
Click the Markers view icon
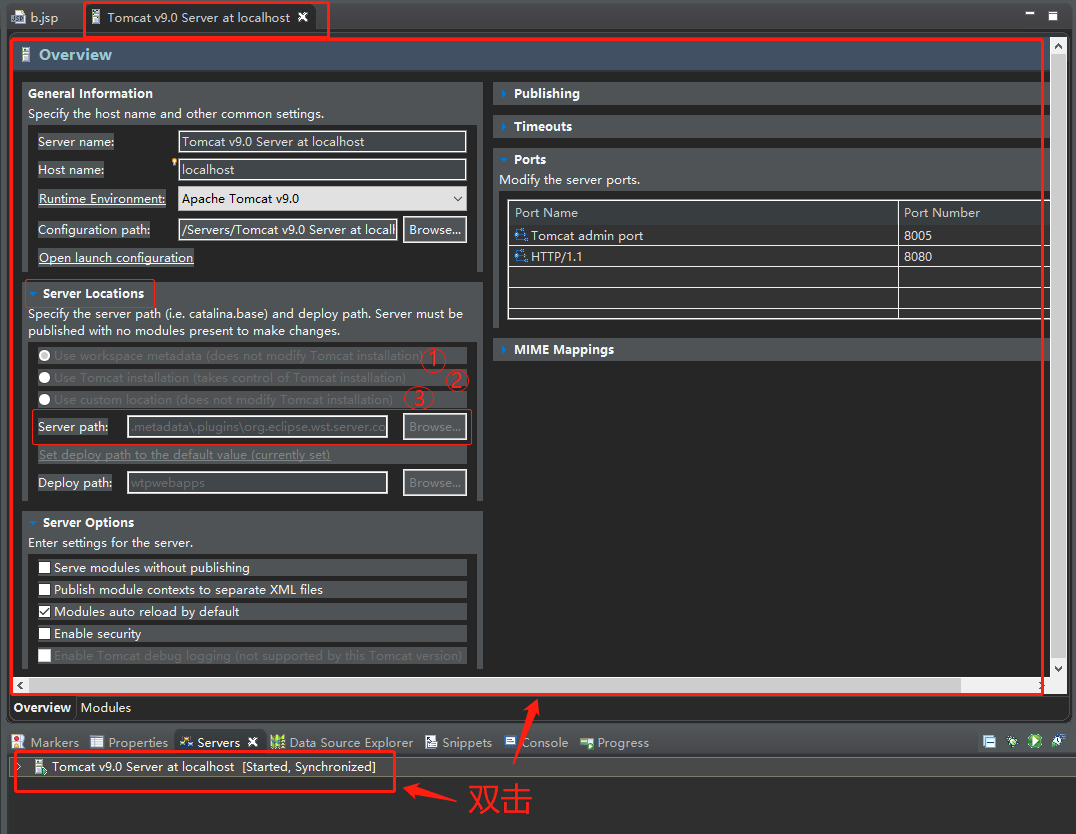click(x=19, y=742)
